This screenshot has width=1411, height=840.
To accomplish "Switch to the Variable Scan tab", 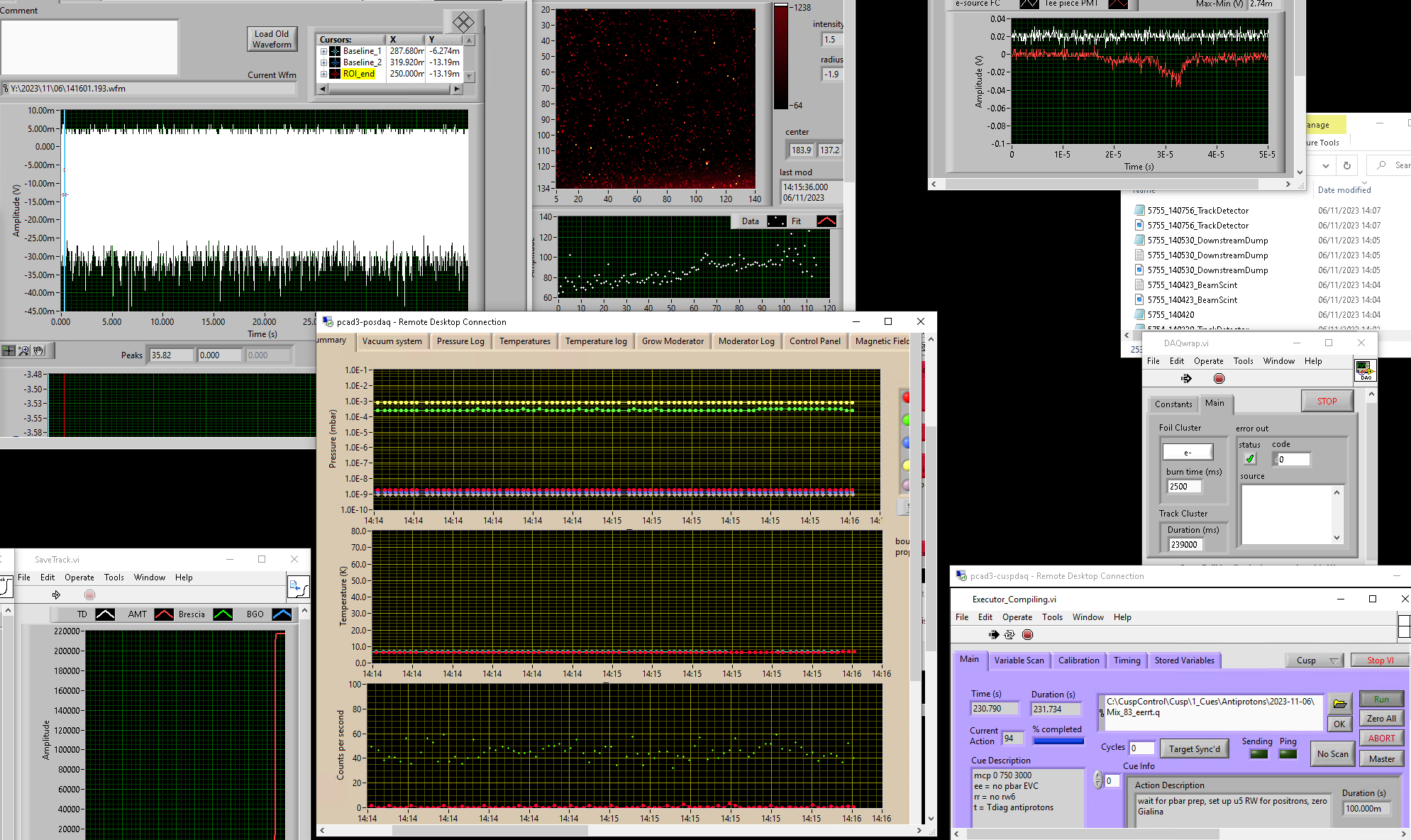I will pyautogui.click(x=1019, y=660).
